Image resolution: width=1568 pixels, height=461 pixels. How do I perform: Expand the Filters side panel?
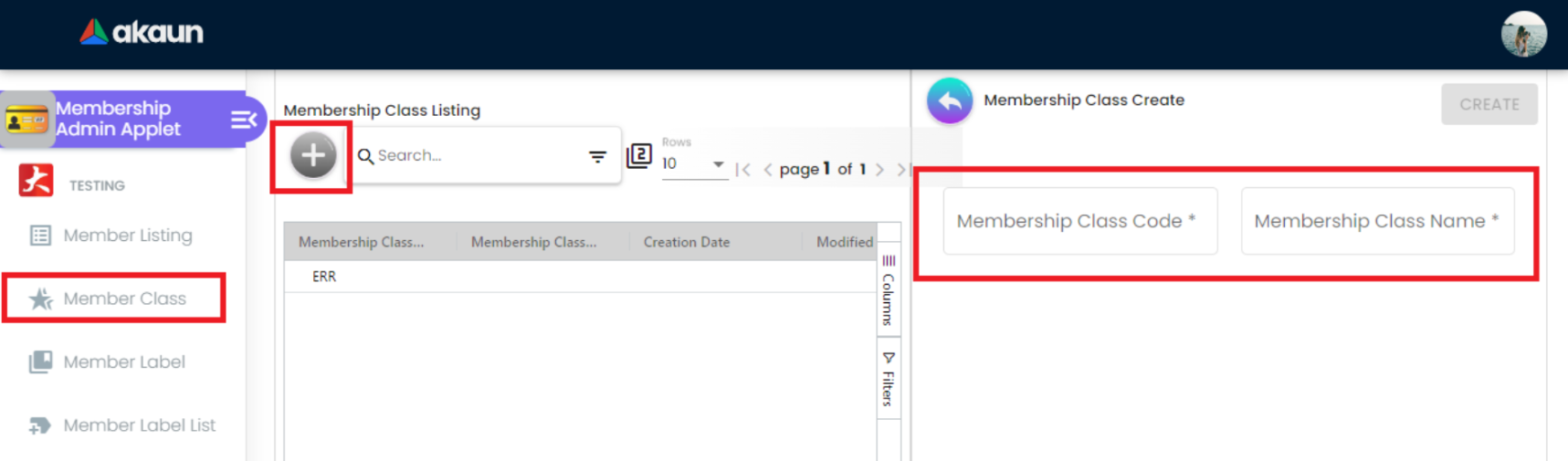(x=889, y=380)
